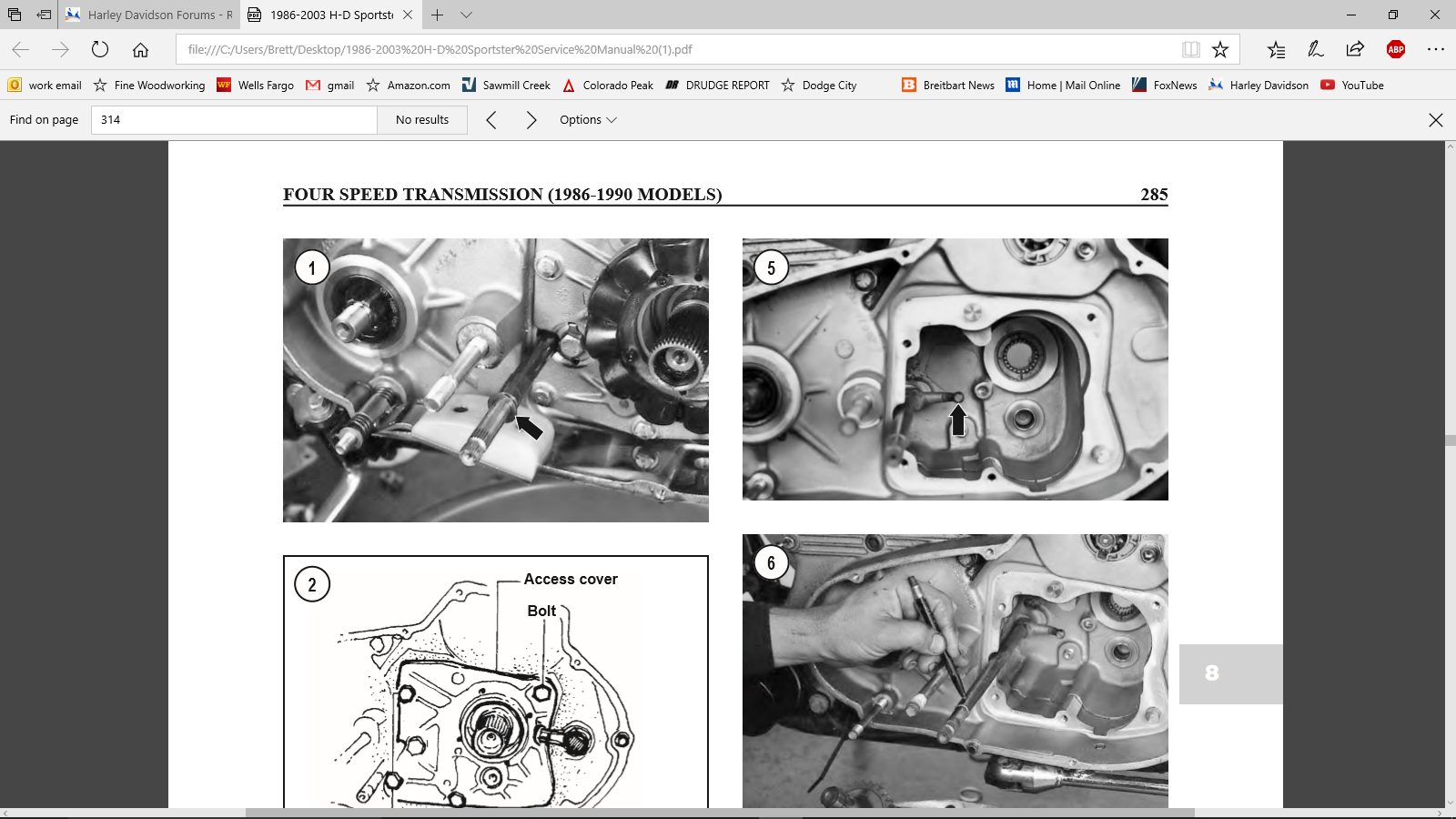Image resolution: width=1456 pixels, height=819 pixels.
Task: Open the Favorites hub icon
Action: (x=1276, y=49)
